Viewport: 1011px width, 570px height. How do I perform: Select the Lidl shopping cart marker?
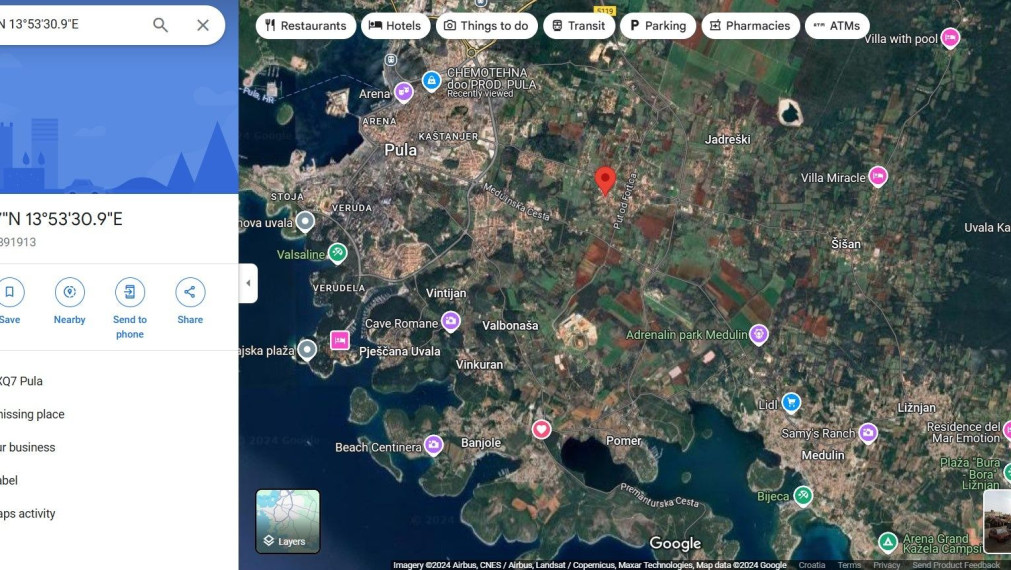(791, 403)
